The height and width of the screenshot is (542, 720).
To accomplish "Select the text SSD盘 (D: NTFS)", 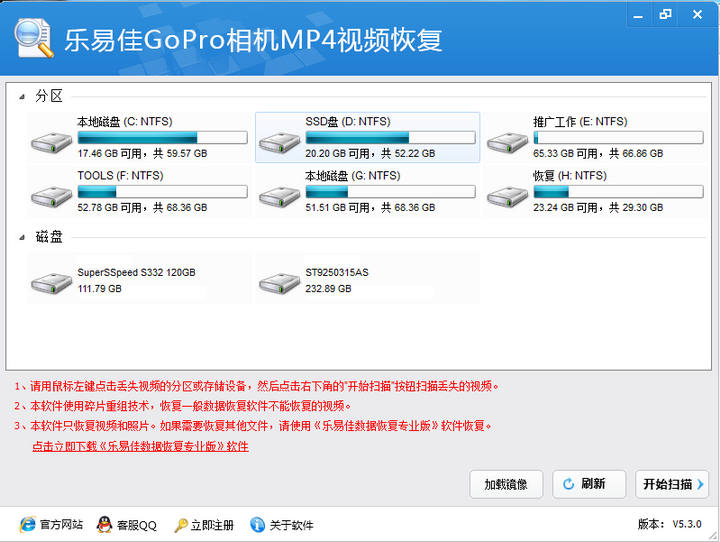I will (x=348, y=122).
